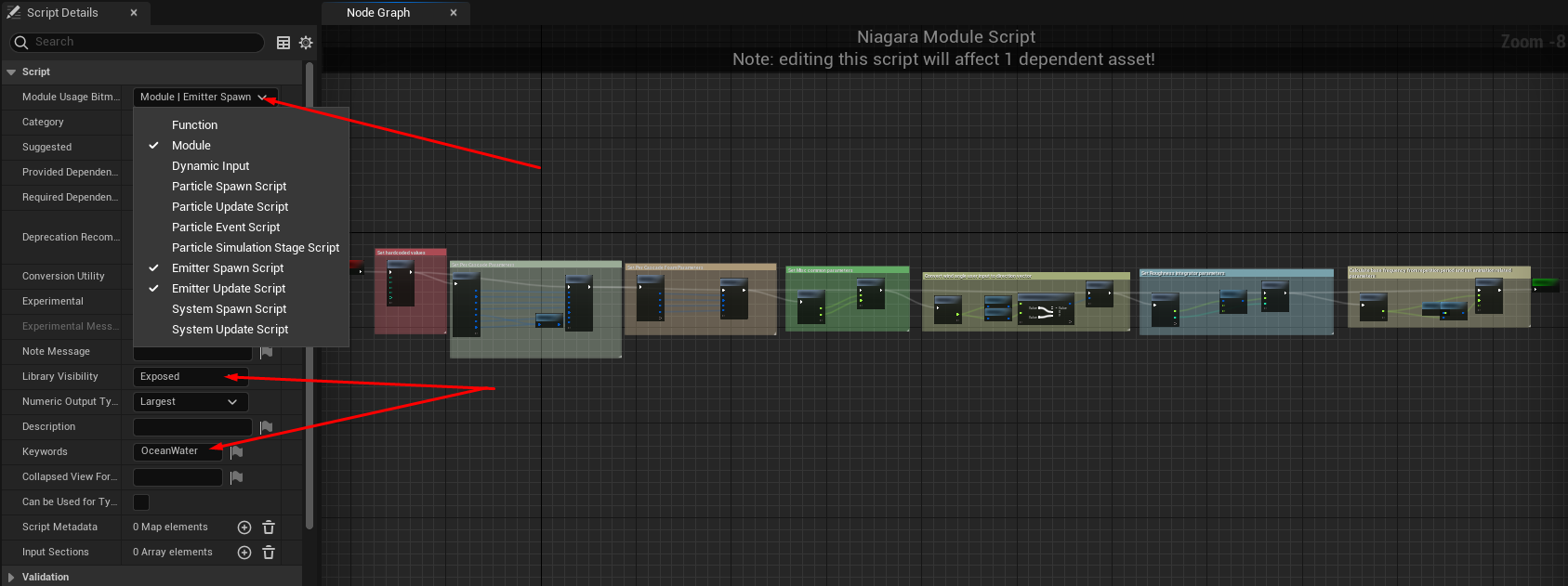
Task: Delete all Script Metadata map elements
Action: pos(269,527)
